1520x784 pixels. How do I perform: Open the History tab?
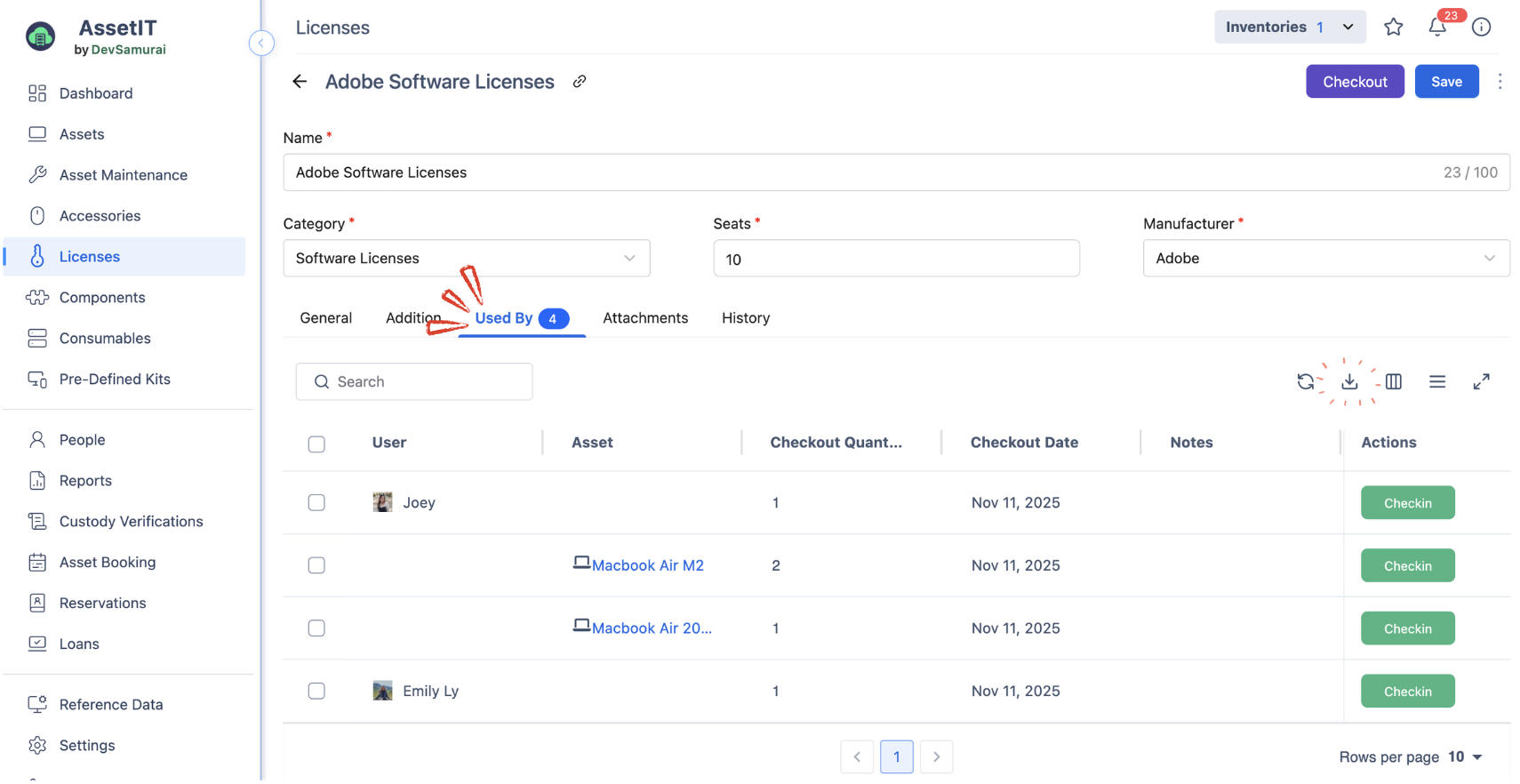[x=745, y=318]
